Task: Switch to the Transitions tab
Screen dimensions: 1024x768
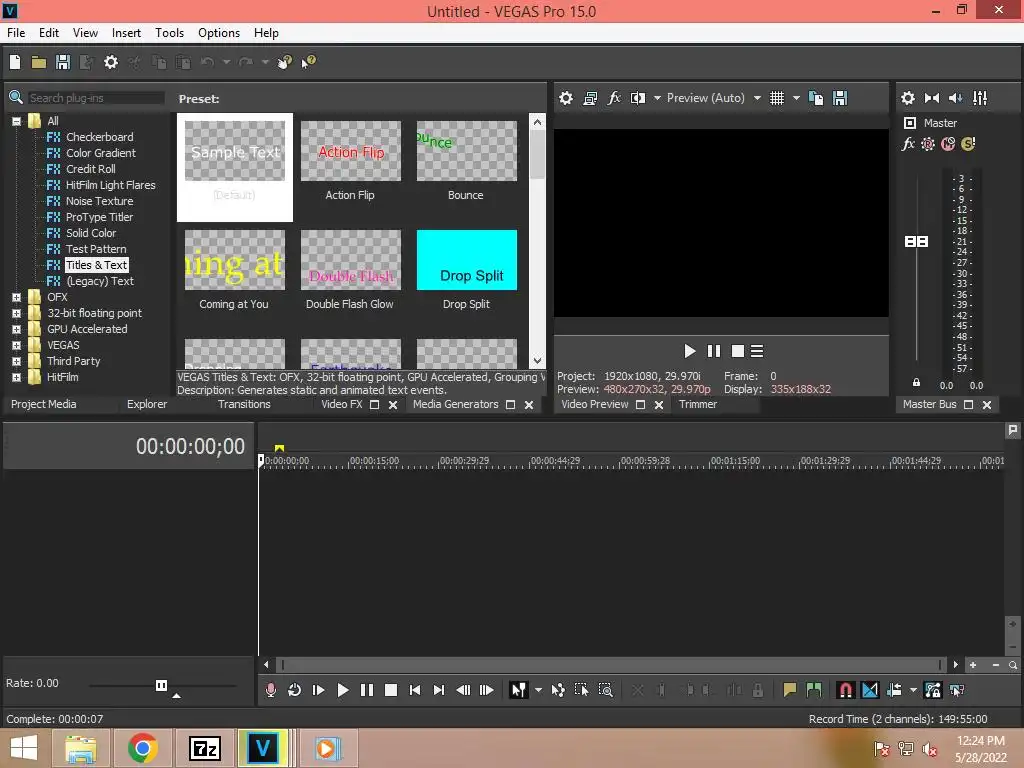Action: (244, 404)
